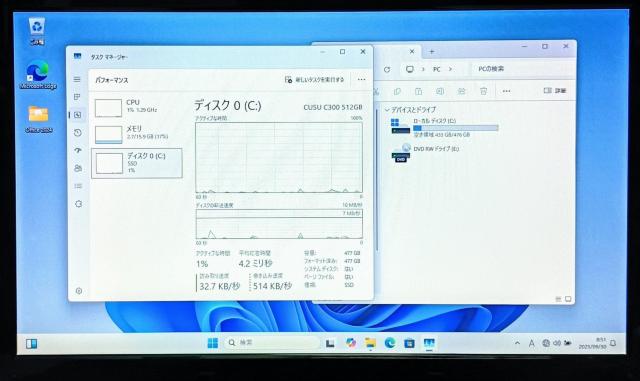Click the C: drive usage bar
Image resolution: width=640 pixels, height=381 pixels.
456,128
